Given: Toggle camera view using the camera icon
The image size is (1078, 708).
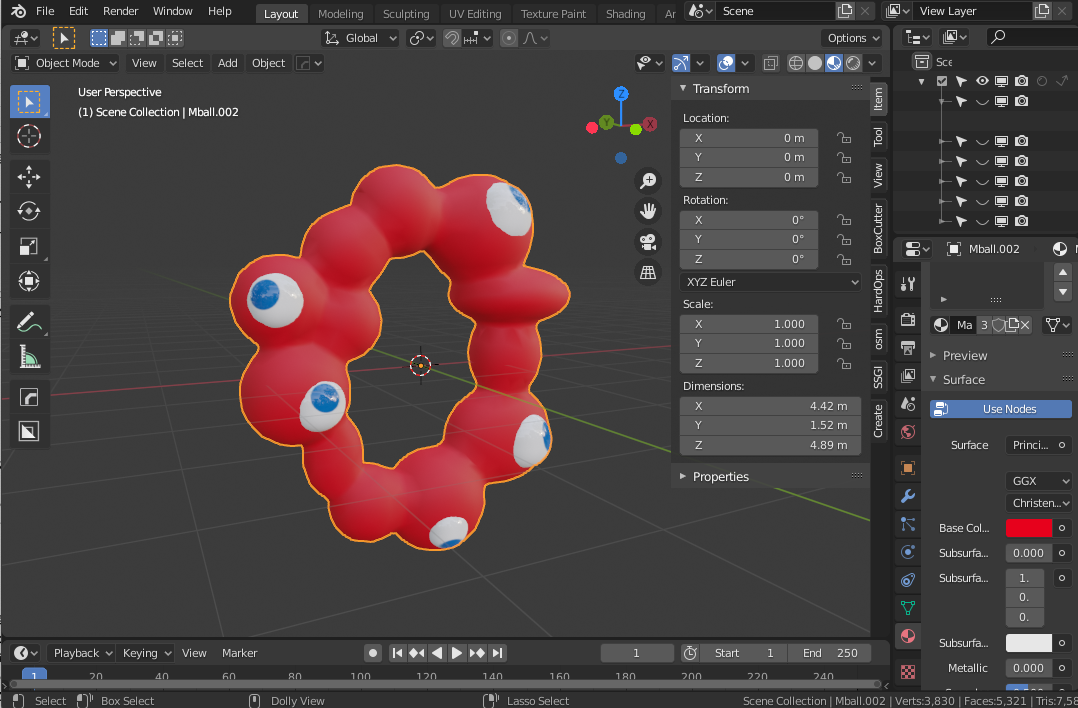Looking at the screenshot, I should pyautogui.click(x=648, y=242).
